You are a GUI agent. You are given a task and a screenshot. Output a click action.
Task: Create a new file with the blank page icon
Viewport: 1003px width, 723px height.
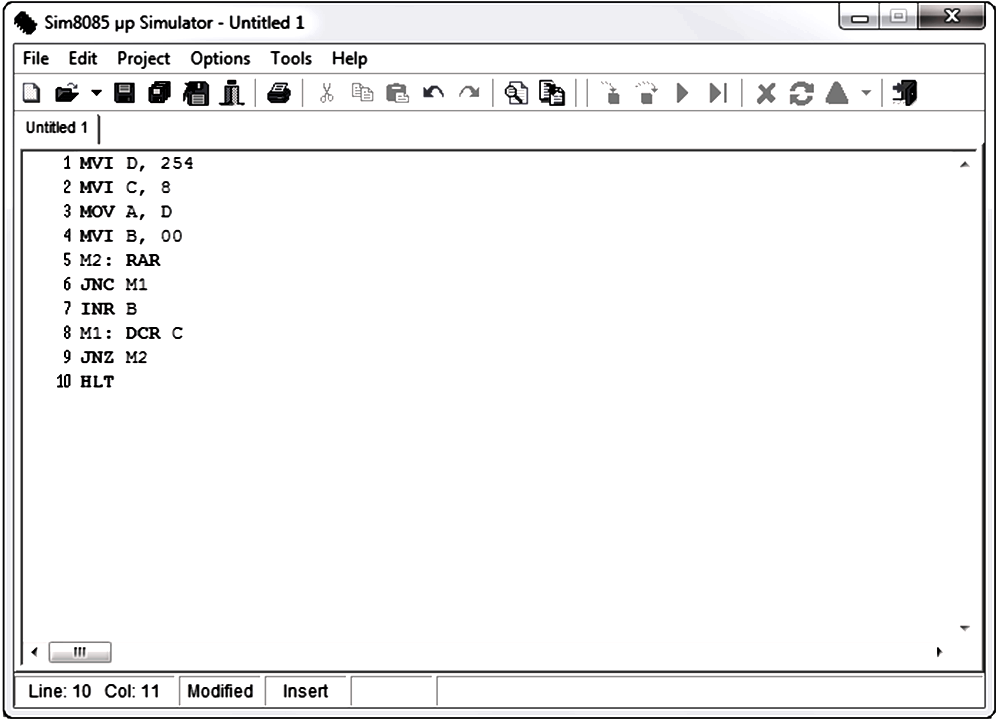coord(31,93)
